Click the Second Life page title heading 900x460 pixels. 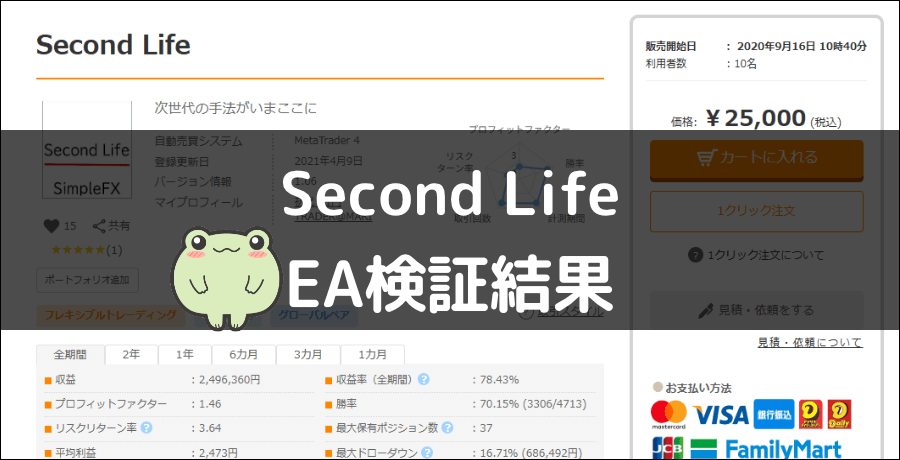[x=113, y=45]
